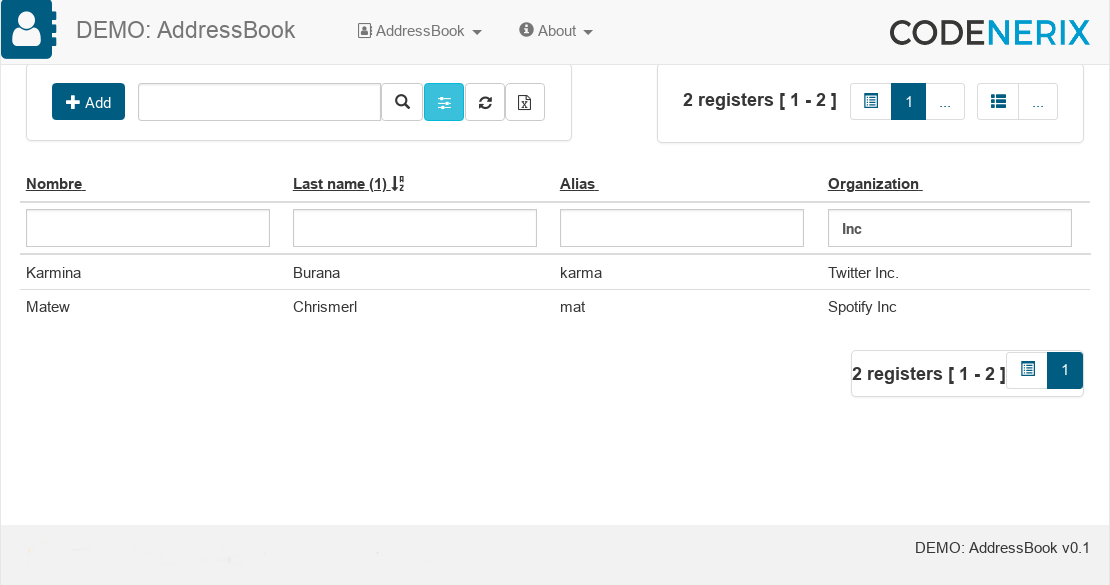Click the top rows-per-page list icon
Viewport: 1110px width, 585px height.
point(871,101)
